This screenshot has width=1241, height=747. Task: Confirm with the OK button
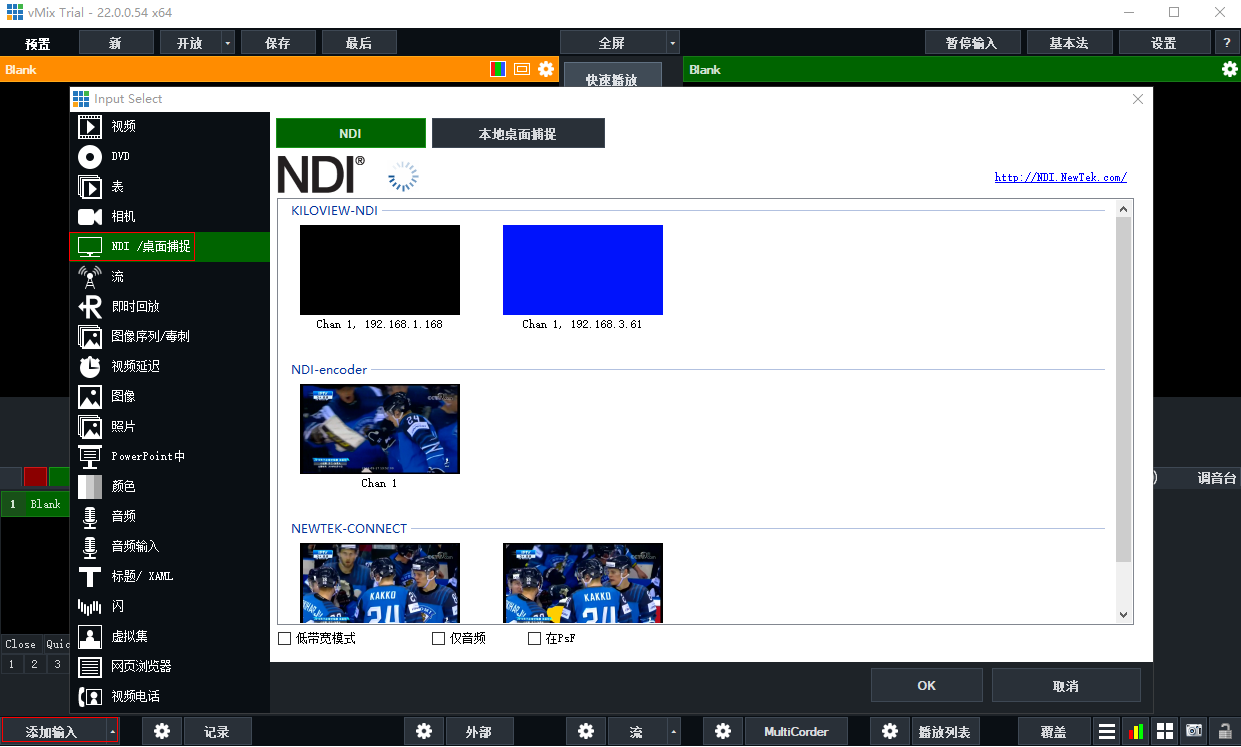tap(926, 685)
